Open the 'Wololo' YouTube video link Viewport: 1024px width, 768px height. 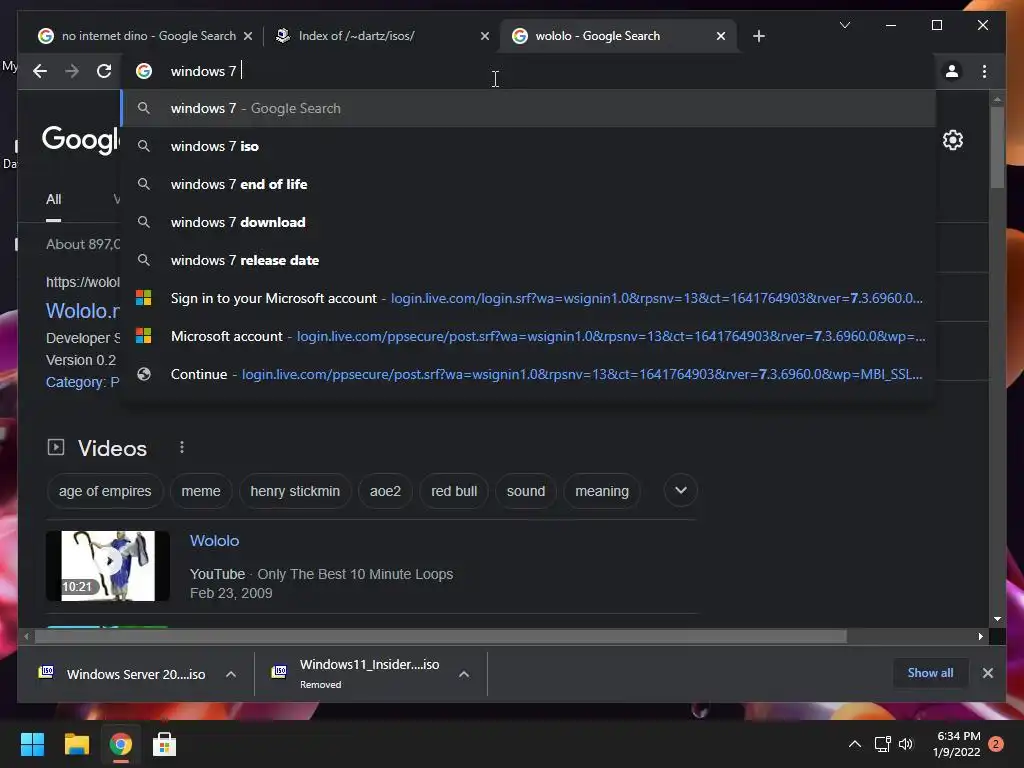point(214,541)
